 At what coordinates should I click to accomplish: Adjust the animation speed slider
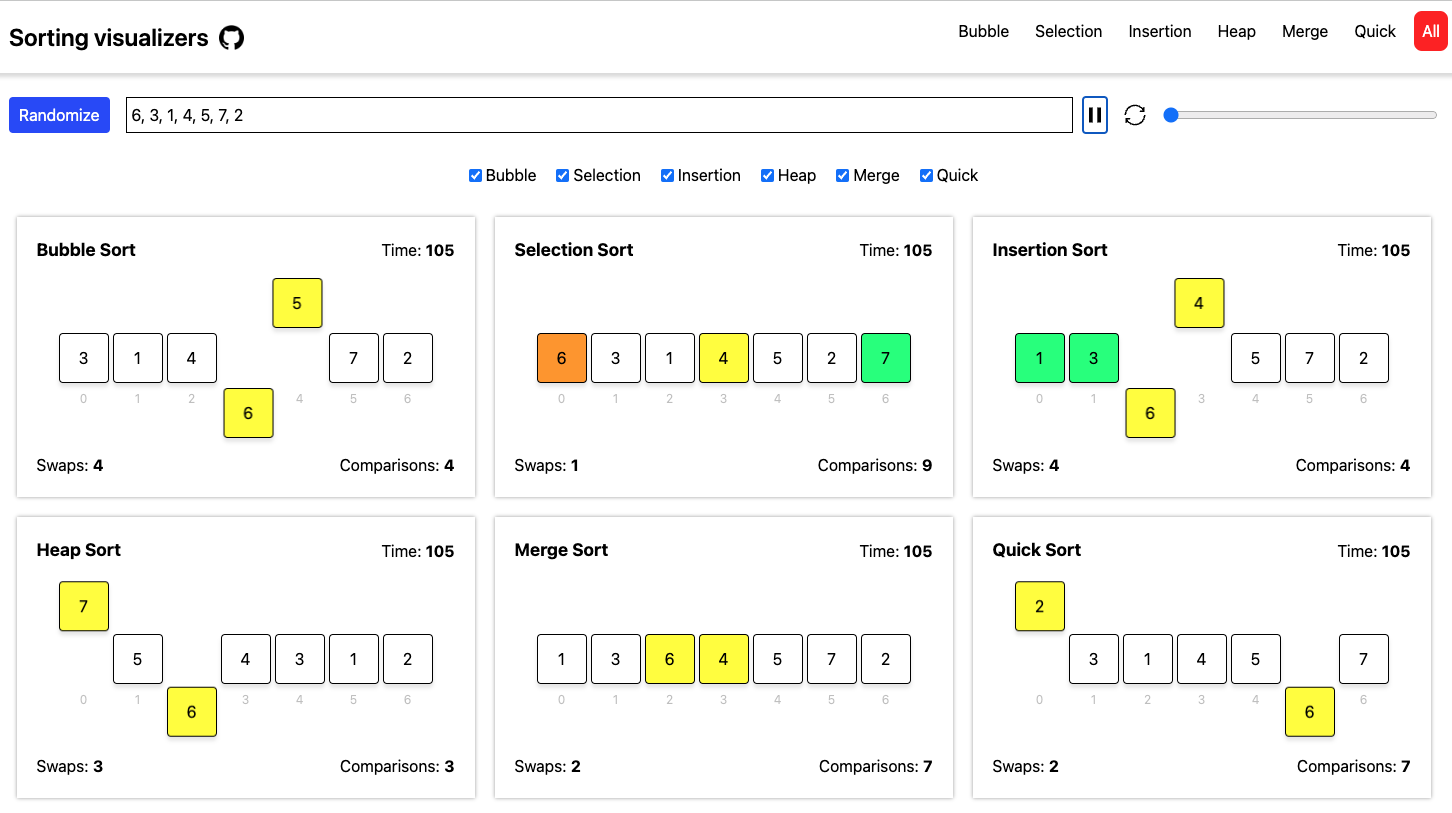[x=1300, y=115]
